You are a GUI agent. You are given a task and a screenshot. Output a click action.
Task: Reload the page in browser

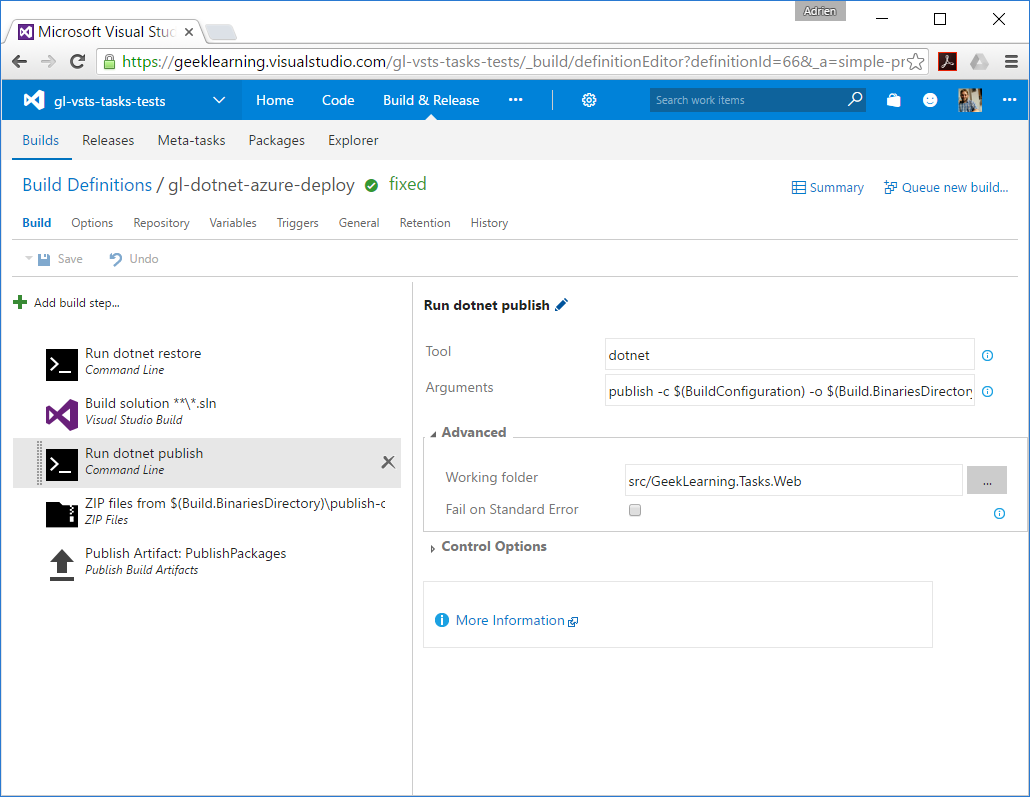click(78, 62)
